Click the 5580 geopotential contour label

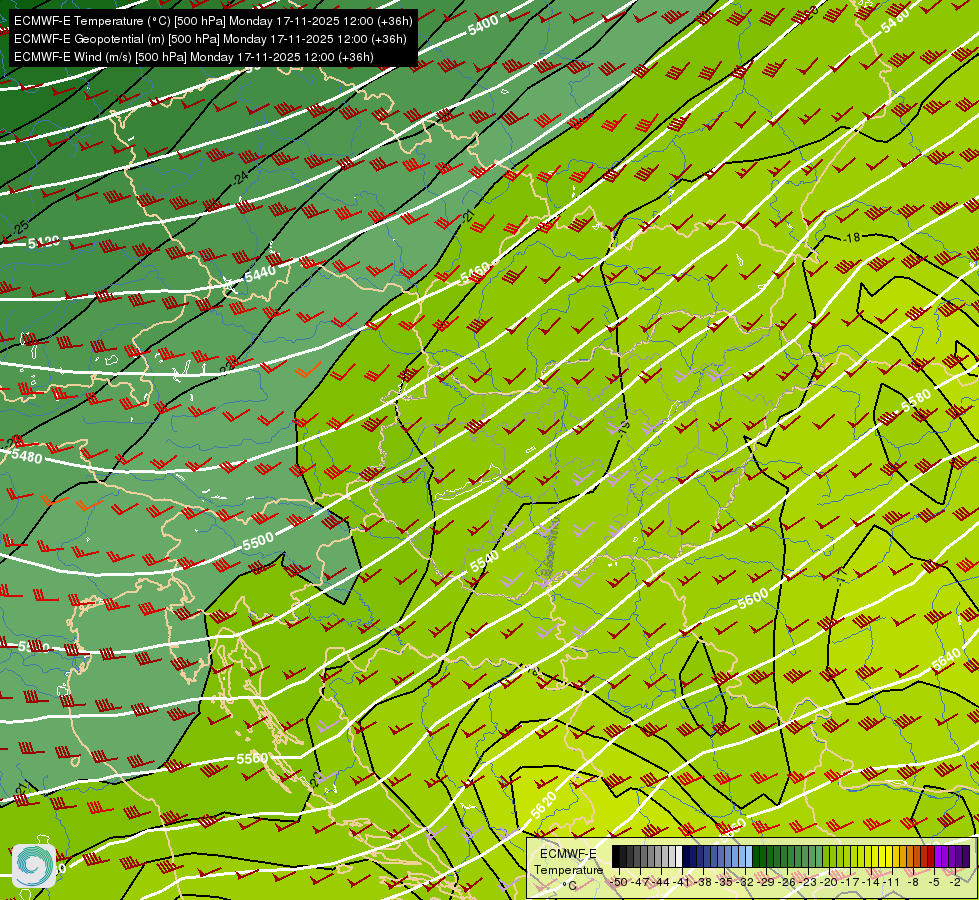tap(916, 401)
